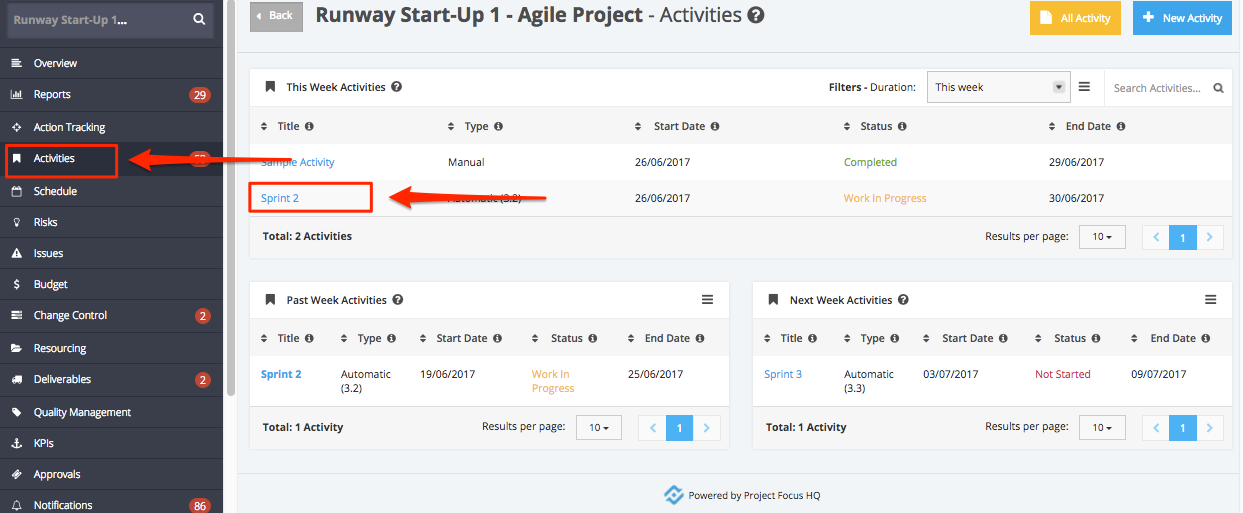Click the search magnifier icon in sidebar header
Image resolution: width=1243 pixels, height=513 pixels.
pos(200,19)
